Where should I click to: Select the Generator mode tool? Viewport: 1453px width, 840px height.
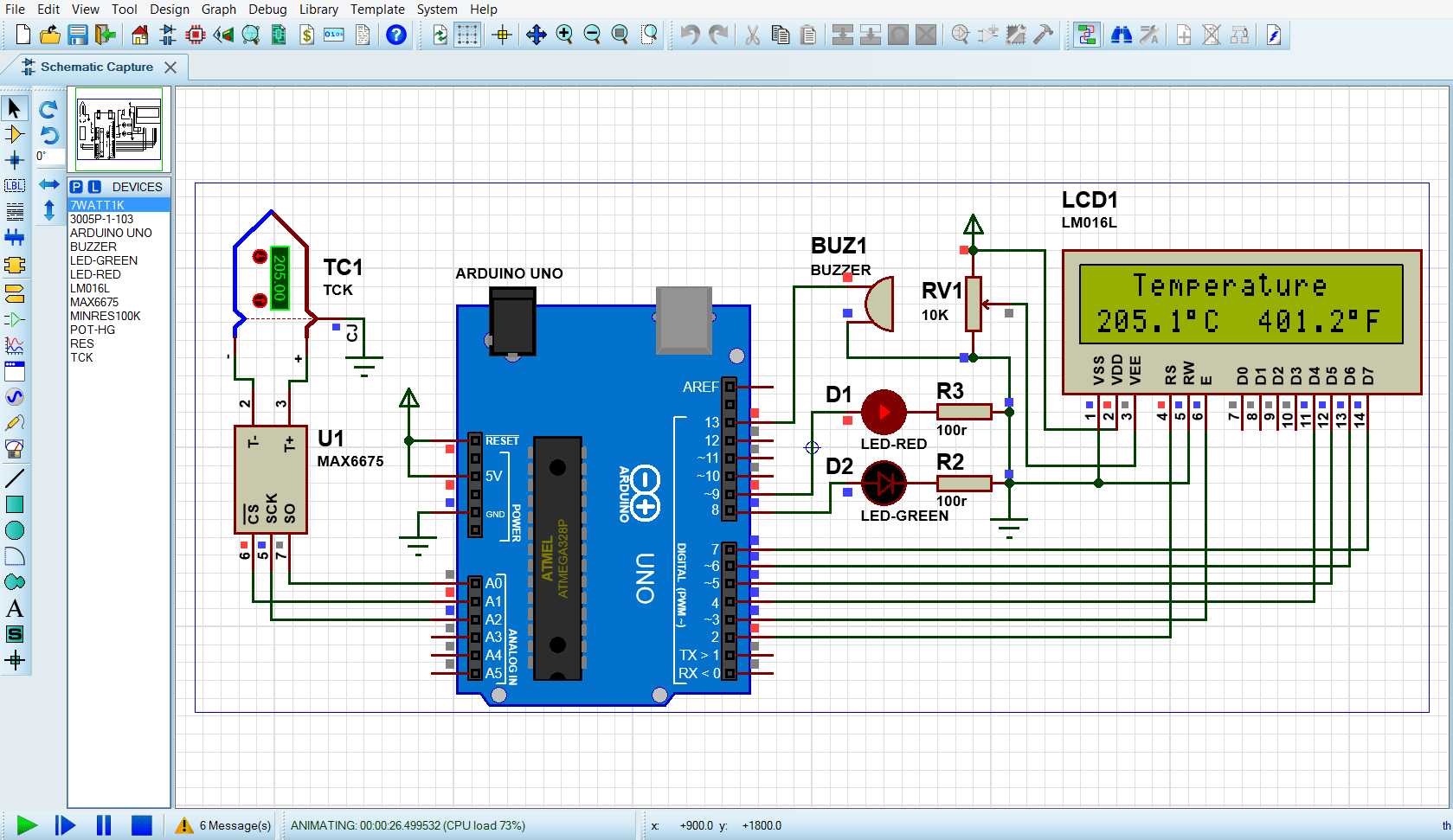pos(15,397)
